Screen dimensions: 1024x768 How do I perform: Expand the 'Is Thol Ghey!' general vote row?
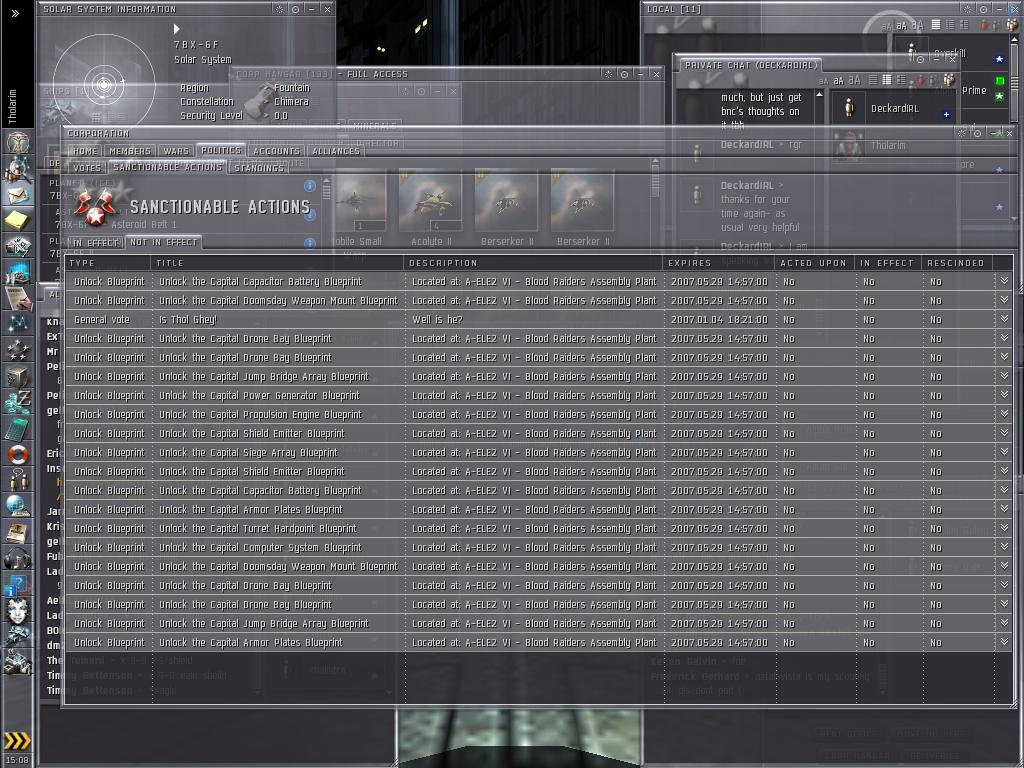[1004, 319]
